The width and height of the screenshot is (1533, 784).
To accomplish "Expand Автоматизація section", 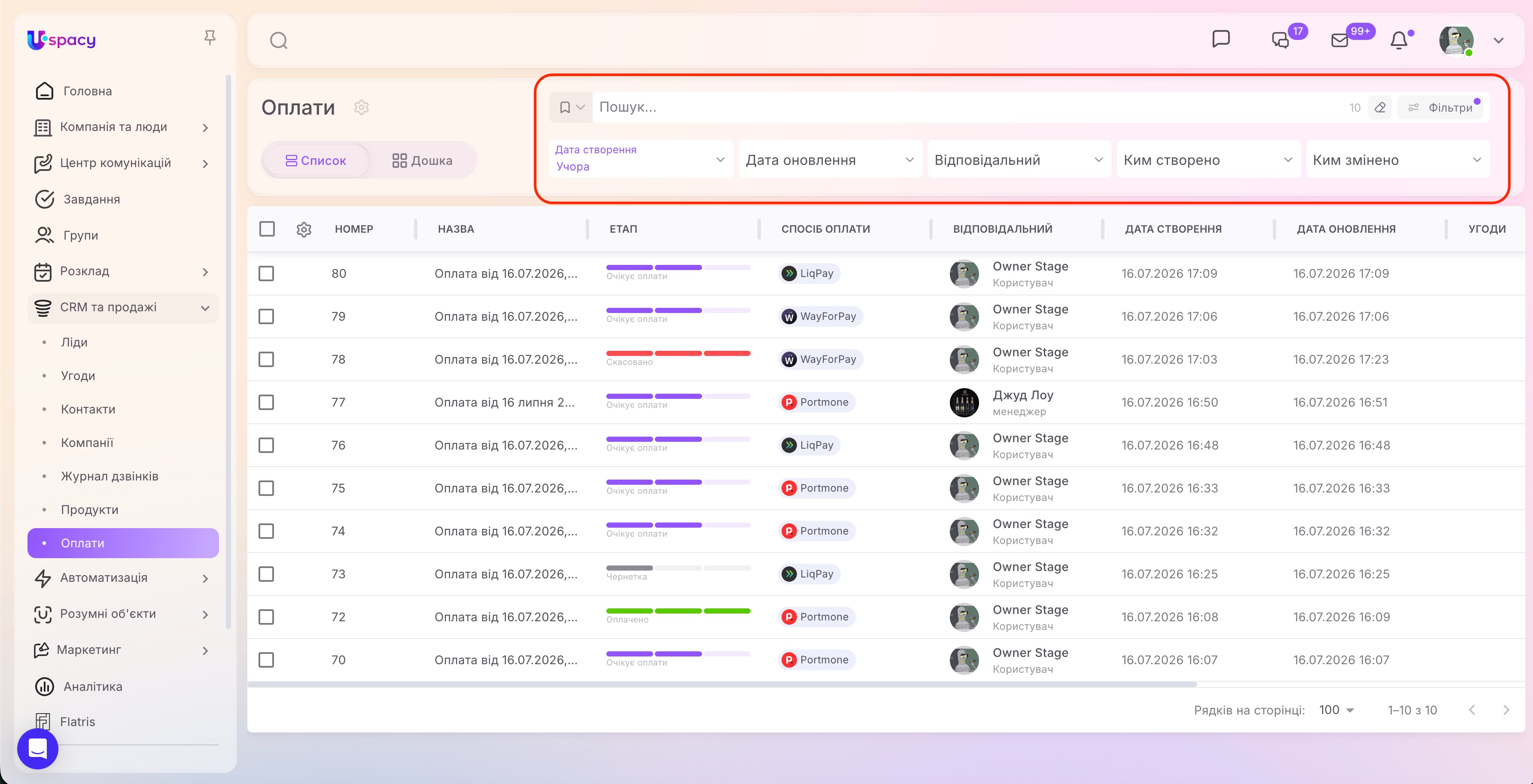I will tap(122, 577).
